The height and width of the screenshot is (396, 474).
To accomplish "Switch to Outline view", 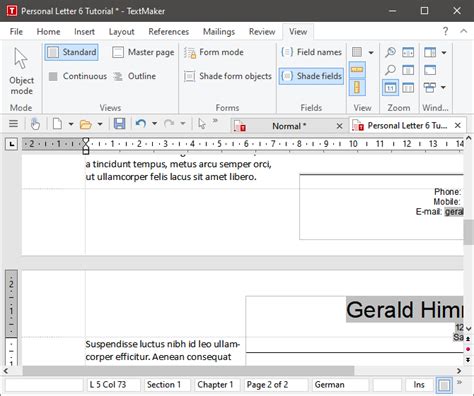I will coord(135,76).
